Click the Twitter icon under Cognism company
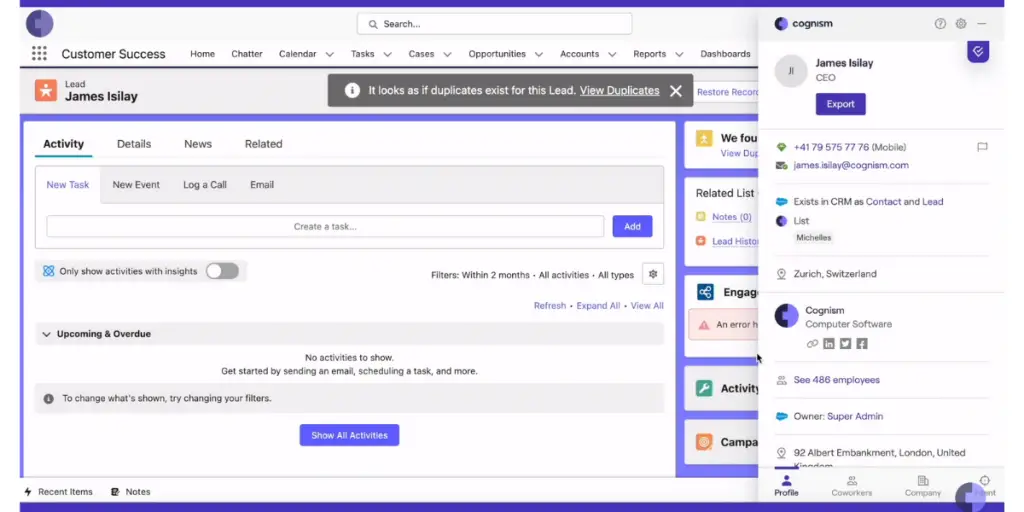This screenshot has height=512, width=1024. pos(845,344)
